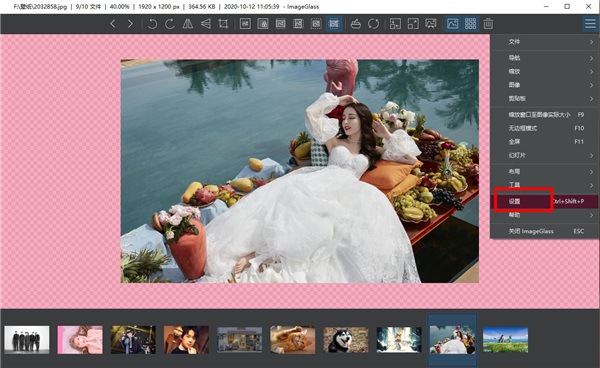Click the refresh image icon
The width and height of the screenshot is (600, 368).
373,24
